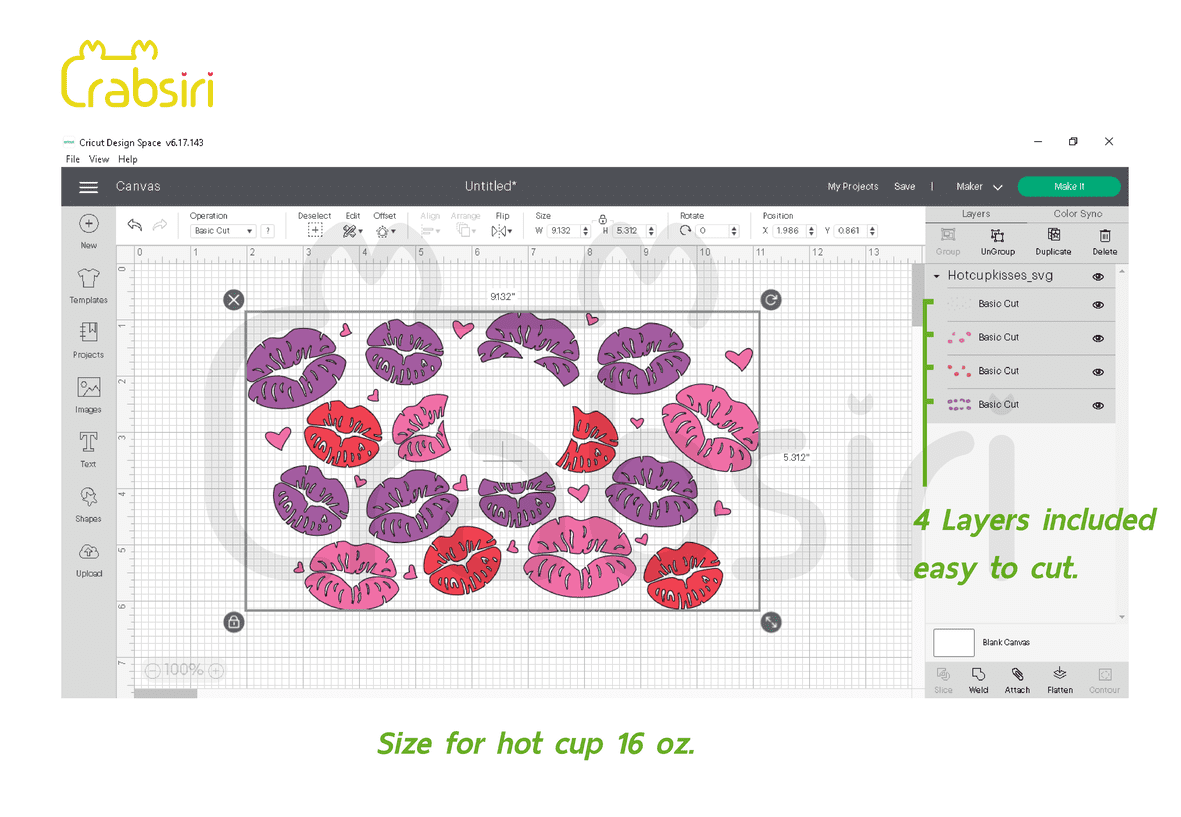
Task: Click the Weld tool
Action: (978, 677)
